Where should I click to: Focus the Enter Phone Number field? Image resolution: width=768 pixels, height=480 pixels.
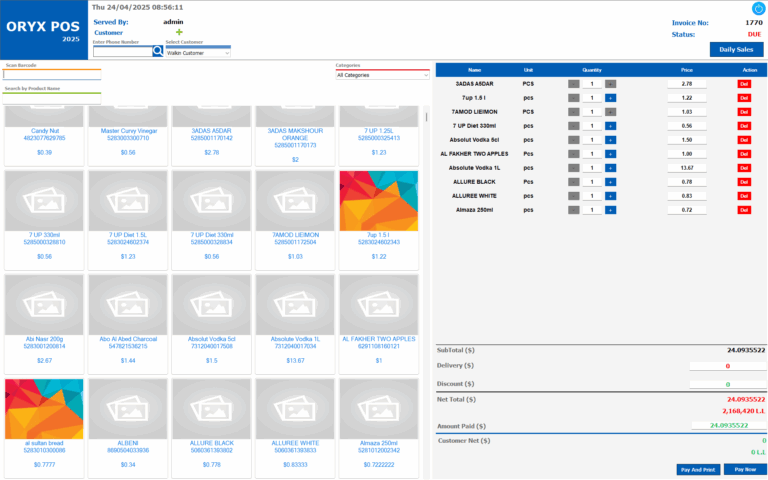122,51
